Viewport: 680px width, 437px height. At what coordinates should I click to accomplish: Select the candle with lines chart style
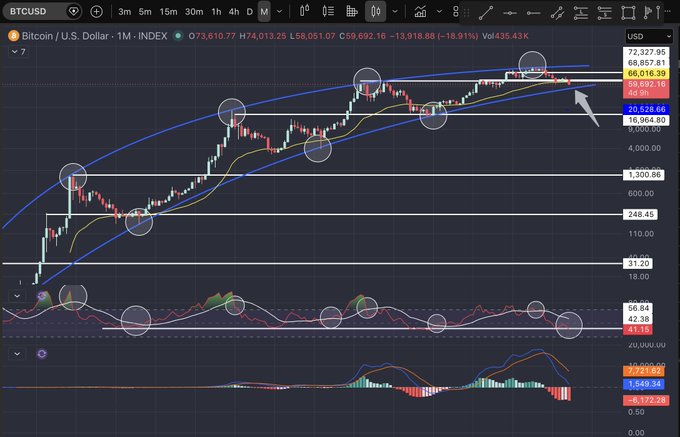tap(328, 11)
